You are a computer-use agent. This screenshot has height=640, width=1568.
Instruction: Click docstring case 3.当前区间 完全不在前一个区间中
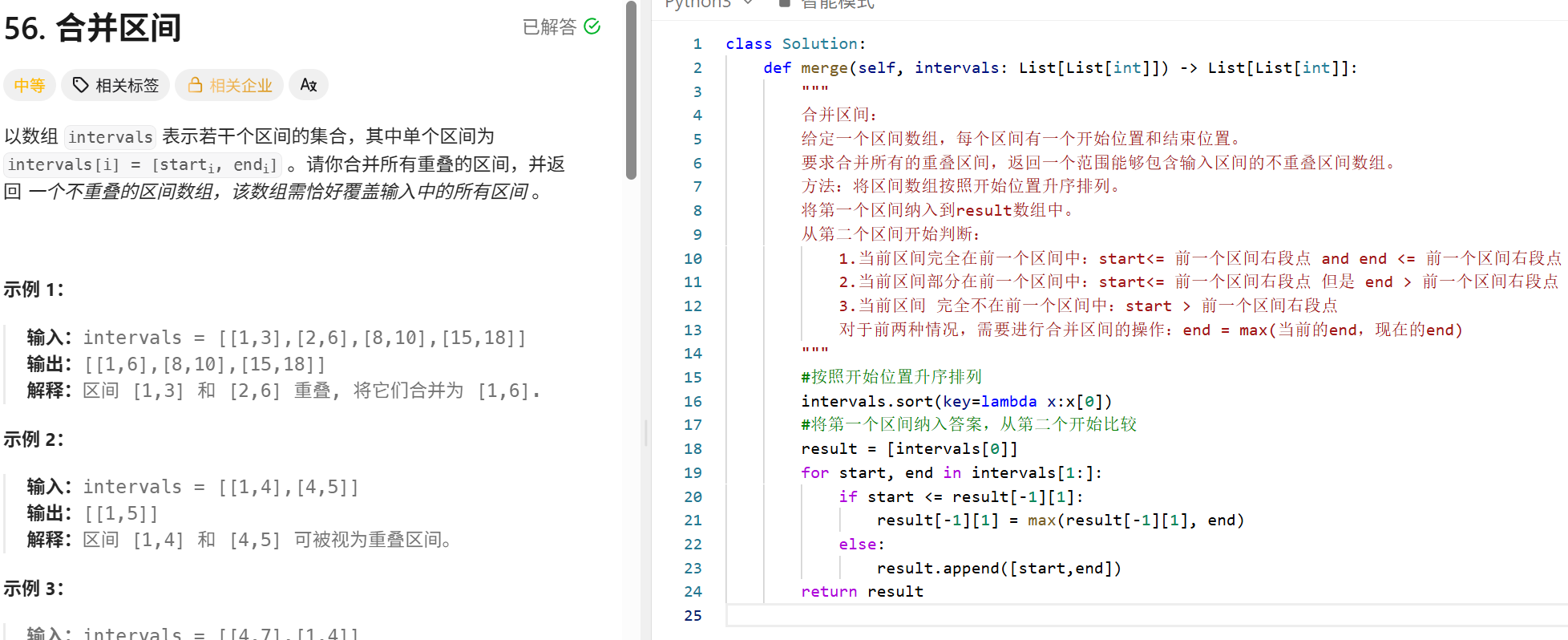1088,306
